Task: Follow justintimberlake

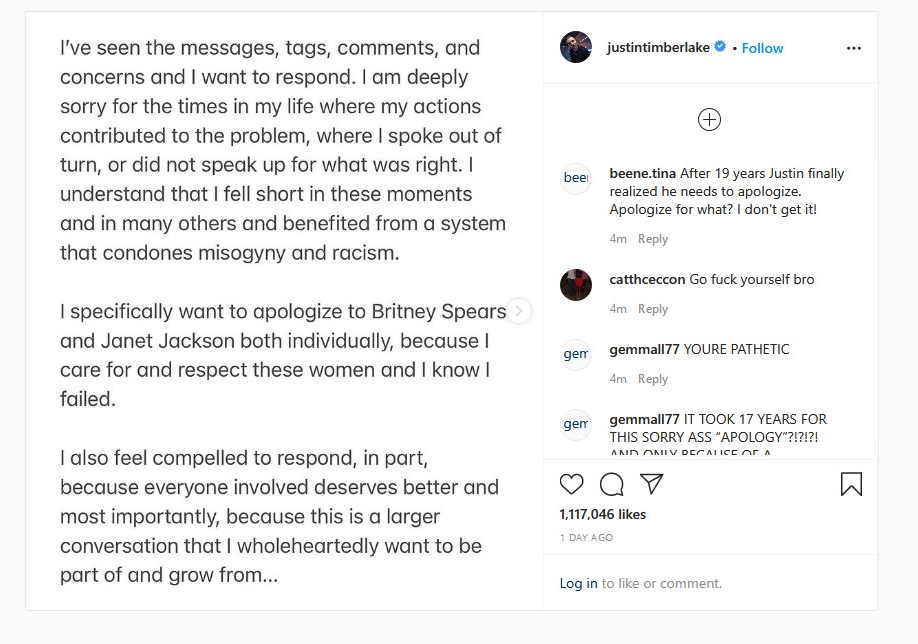Action: [x=762, y=48]
